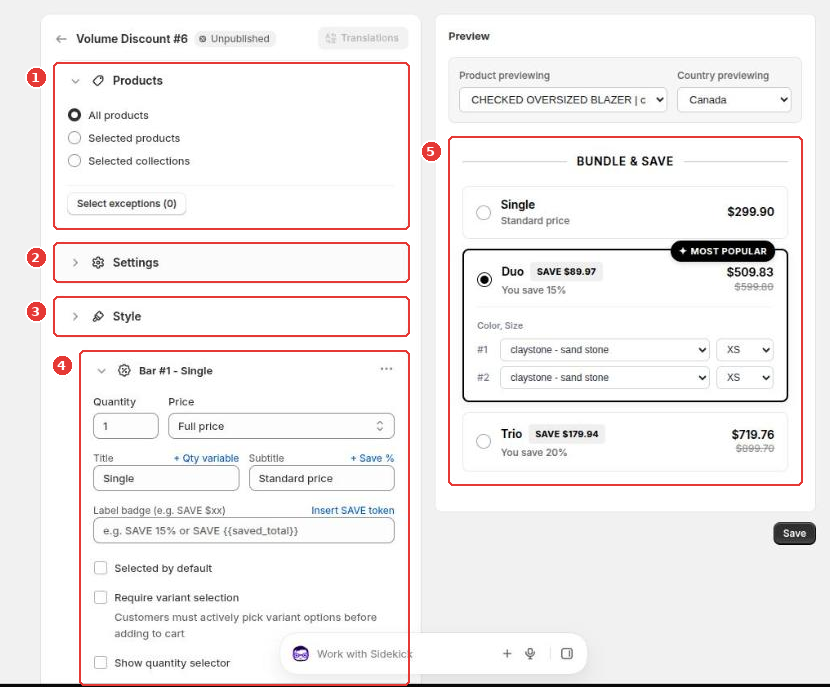
Task: Open the Country previewing Canada dropdown
Action: (x=734, y=100)
